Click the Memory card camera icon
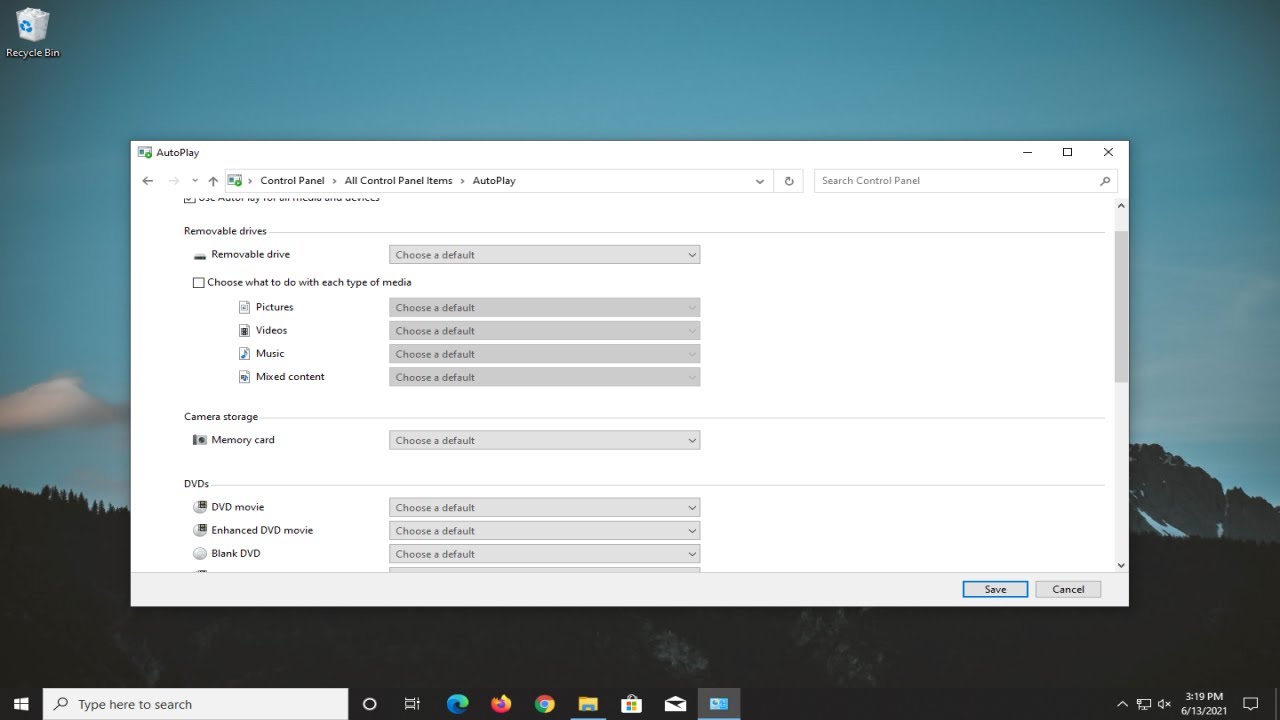 (x=200, y=440)
